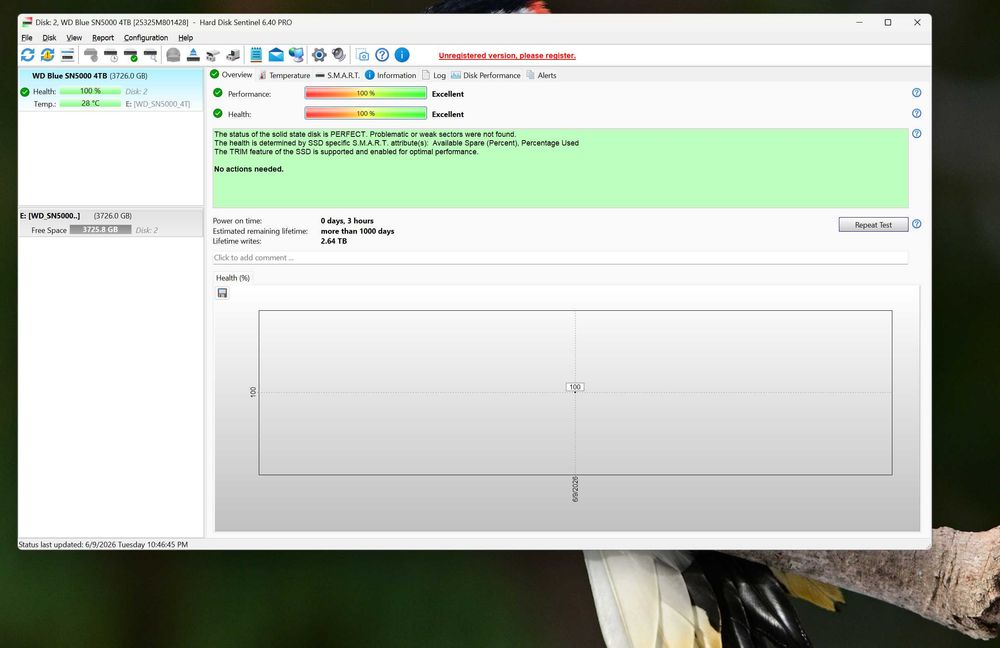Click the blue envelope send-mail icon
The image size is (1000, 648).
pyautogui.click(x=276, y=55)
